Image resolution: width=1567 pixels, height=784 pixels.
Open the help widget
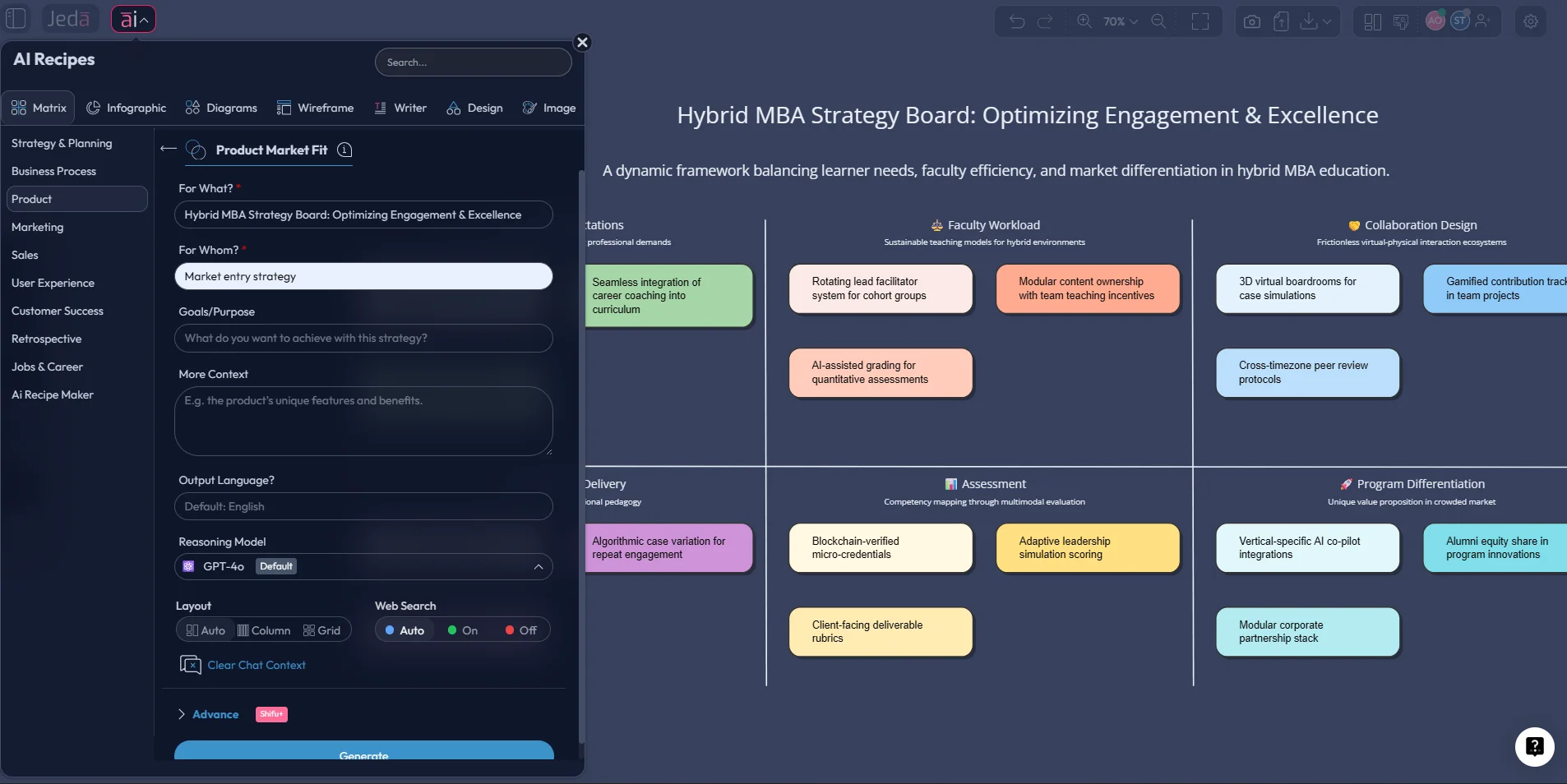click(x=1533, y=747)
